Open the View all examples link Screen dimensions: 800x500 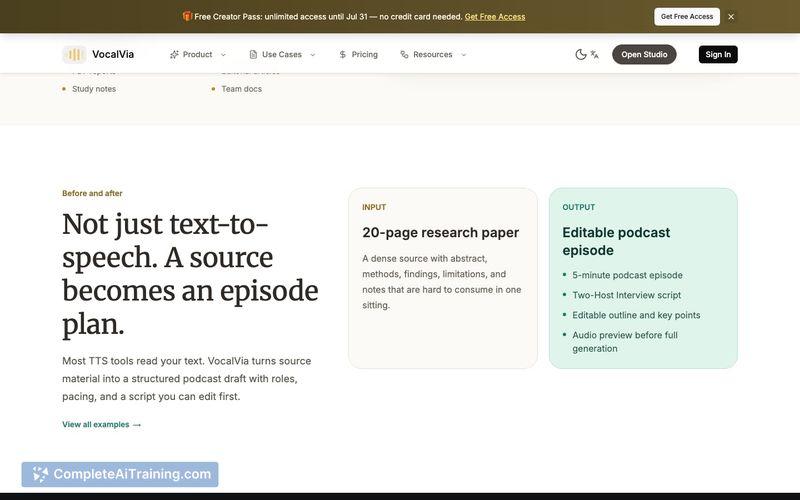tap(102, 424)
